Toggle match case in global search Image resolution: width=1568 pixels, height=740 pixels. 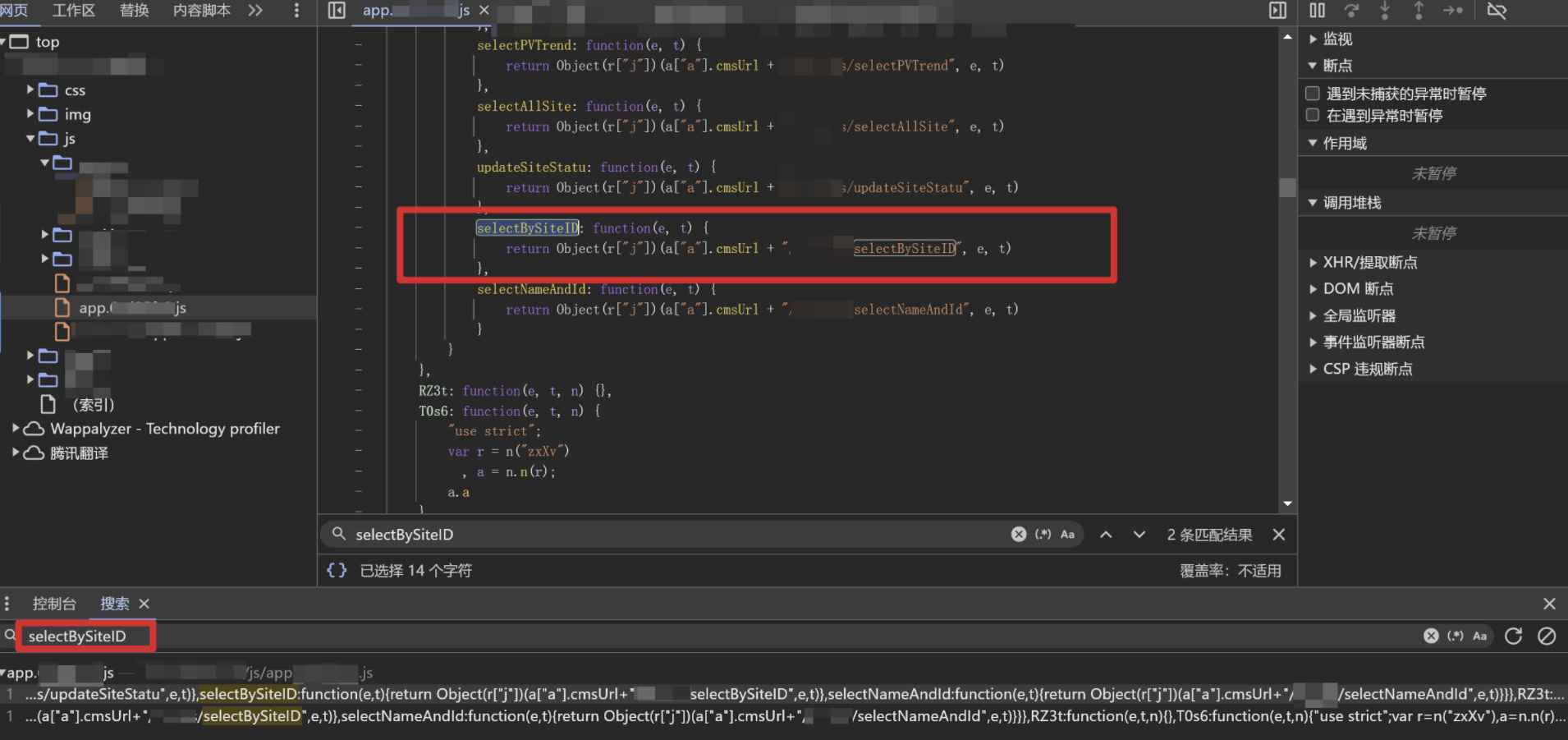[x=1479, y=636]
